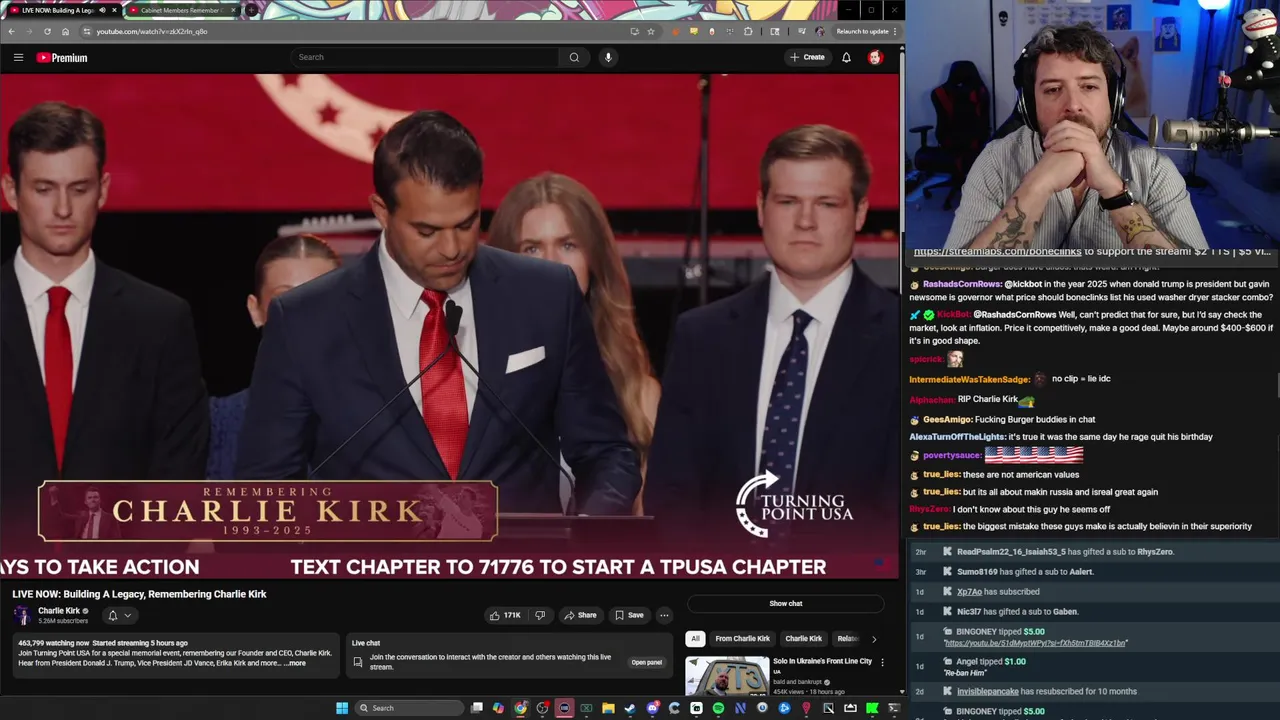Open File Explorer from the taskbar
Viewport: 1280px width, 720px height.
point(608,708)
